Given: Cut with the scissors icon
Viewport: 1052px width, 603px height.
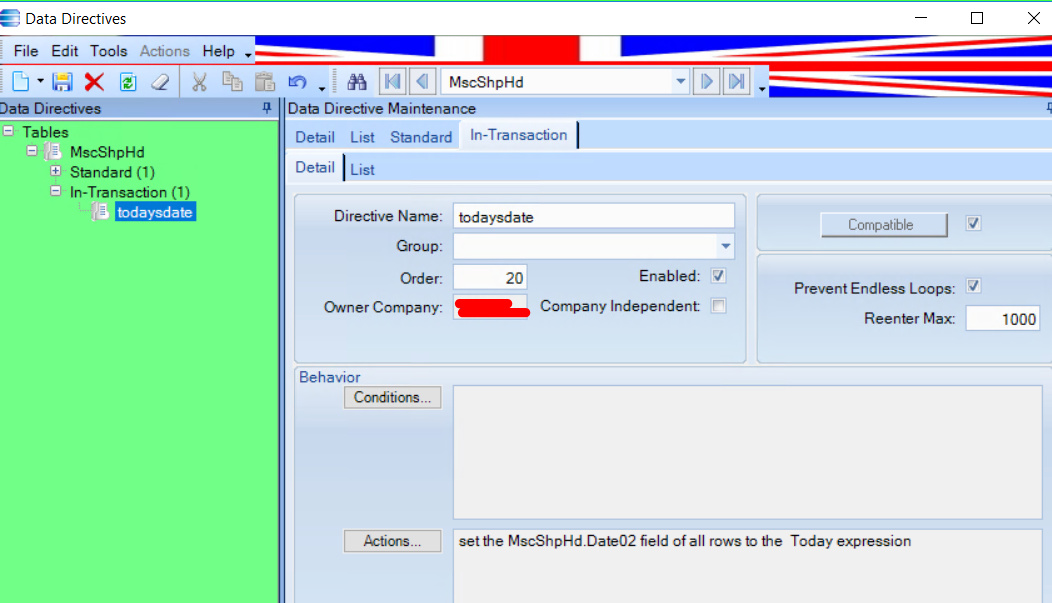Looking at the screenshot, I should 199,82.
